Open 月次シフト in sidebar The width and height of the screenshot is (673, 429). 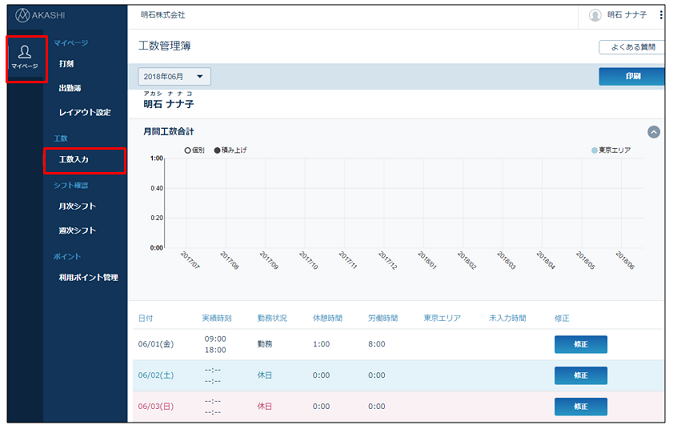pos(77,207)
